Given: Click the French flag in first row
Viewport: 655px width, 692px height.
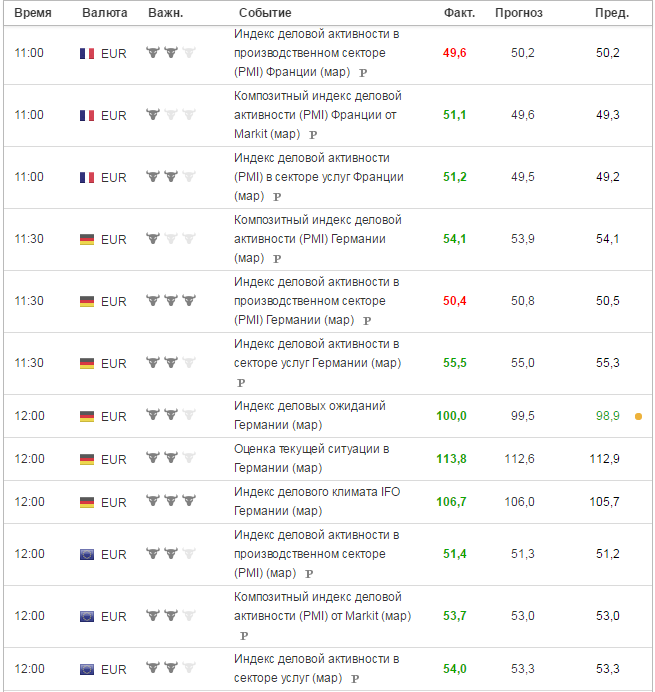Looking at the screenshot, I should [87, 53].
